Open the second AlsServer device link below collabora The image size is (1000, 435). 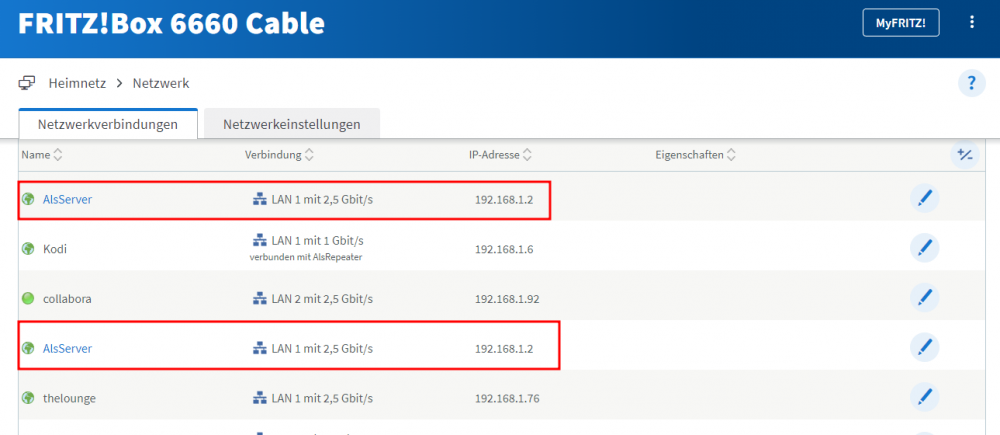click(67, 348)
